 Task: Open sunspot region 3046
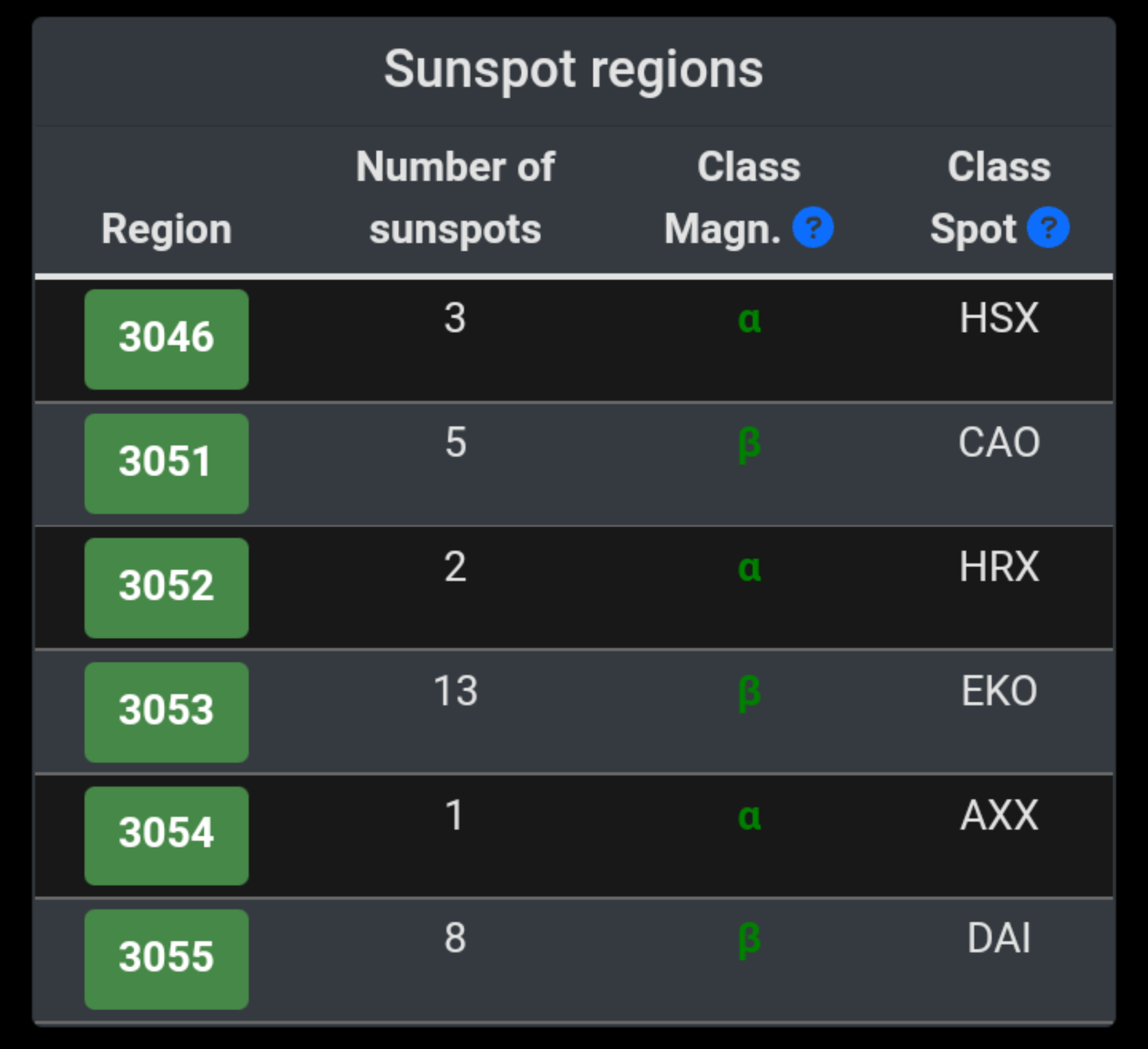(x=166, y=339)
